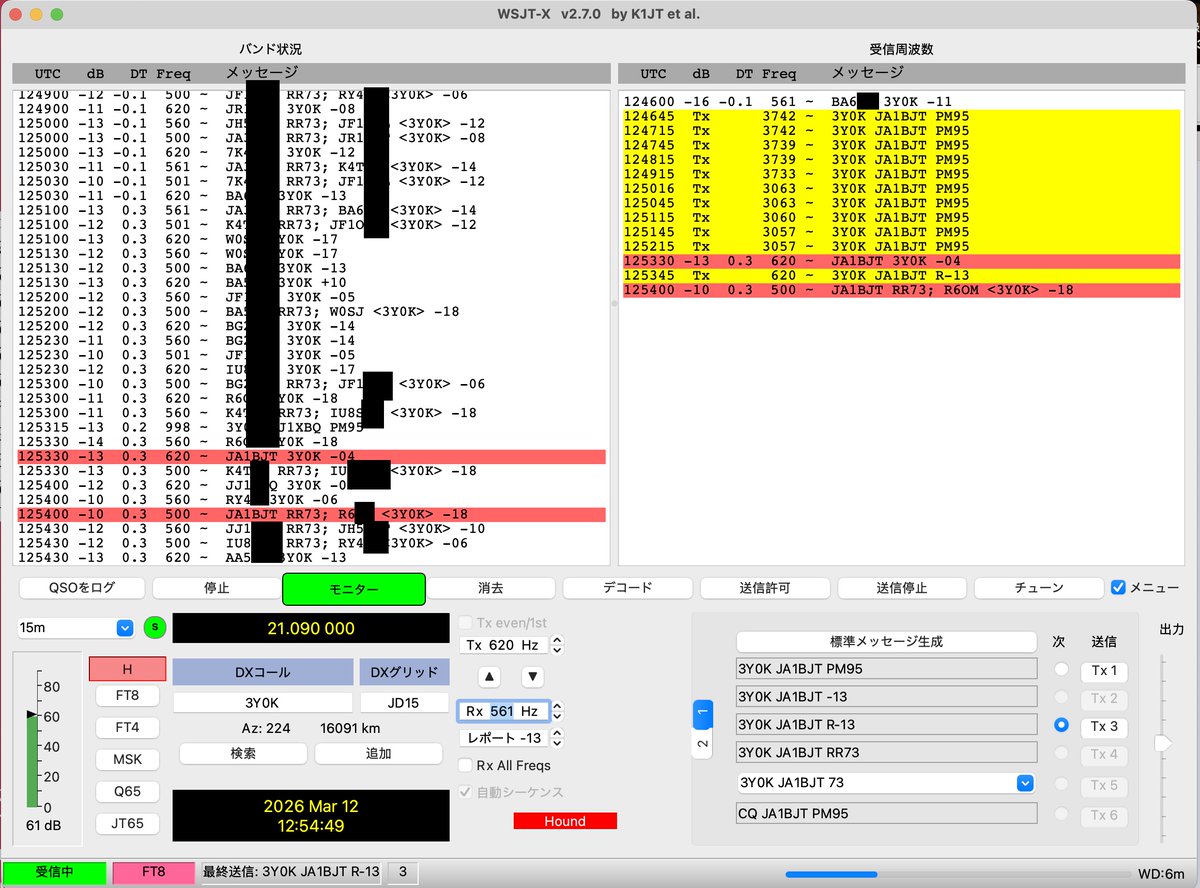Select next radio for 3Y0K JA1BJT R-13
This screenshot has width=1200, height=888.
click(x=1061, y=725)
